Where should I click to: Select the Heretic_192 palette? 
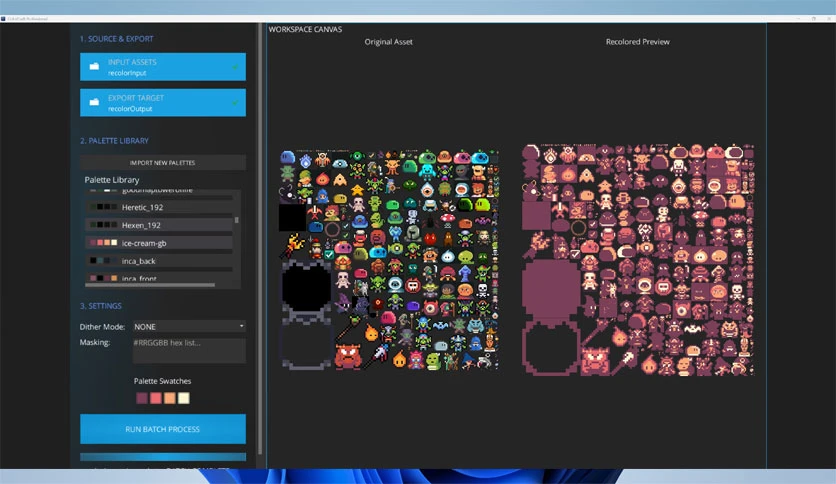pos(159,207)
